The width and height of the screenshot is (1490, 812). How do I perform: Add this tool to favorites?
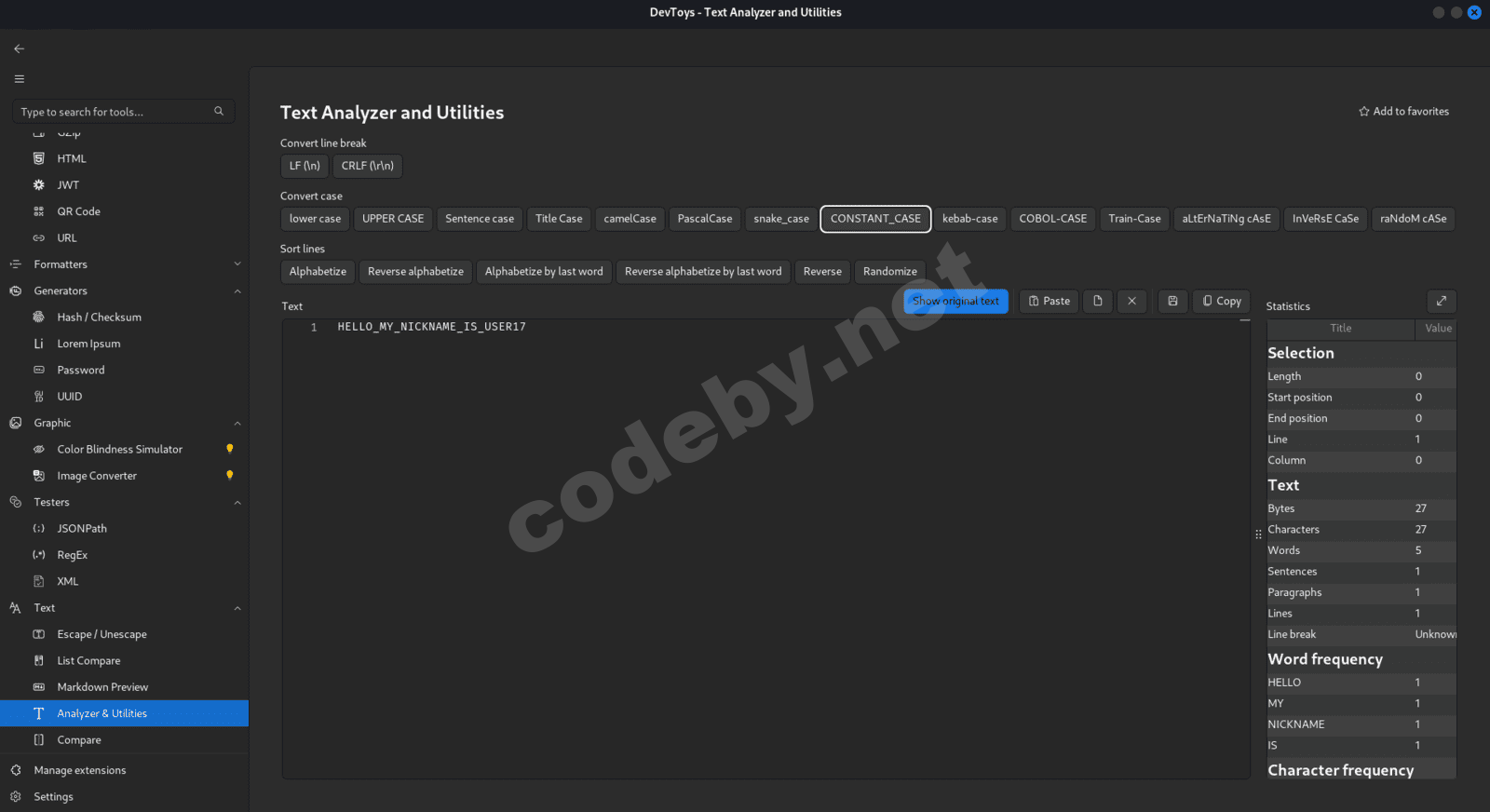pos(1403,112)
